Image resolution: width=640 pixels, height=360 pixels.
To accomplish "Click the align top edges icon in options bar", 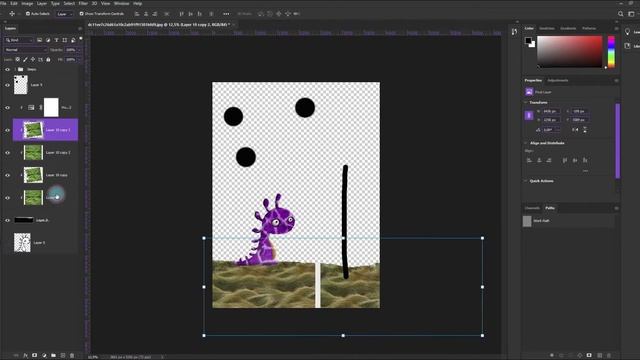I will click(182, 14).
